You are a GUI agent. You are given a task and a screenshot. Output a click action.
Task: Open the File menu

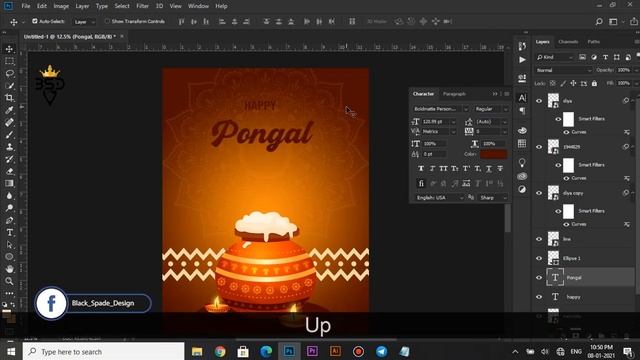click(26, 6)
